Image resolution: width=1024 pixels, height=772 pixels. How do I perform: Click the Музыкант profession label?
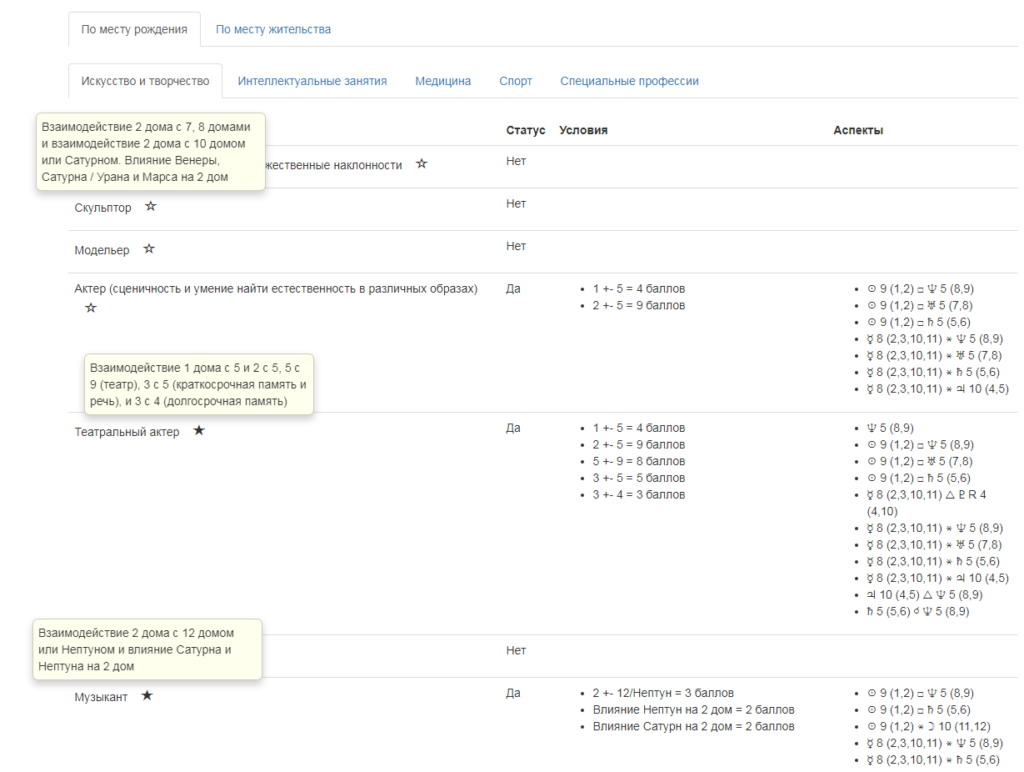coord(101,697)
